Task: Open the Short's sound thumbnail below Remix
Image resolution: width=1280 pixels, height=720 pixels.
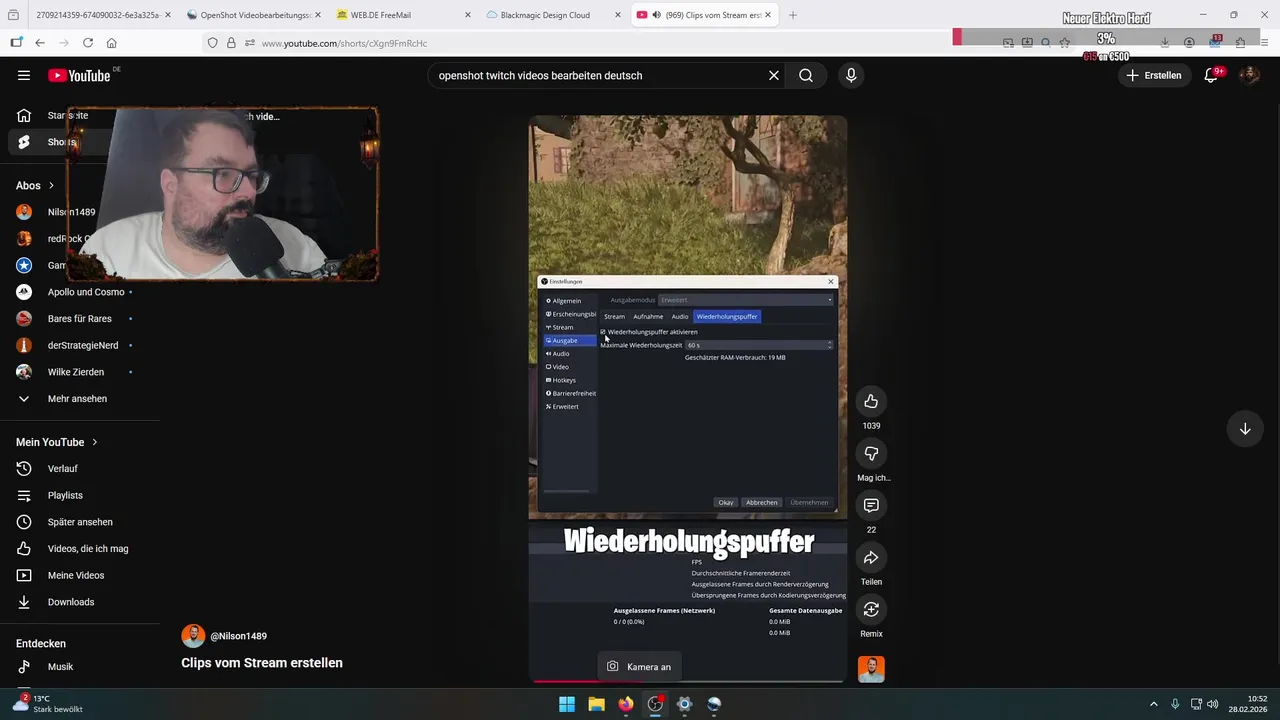Action: (871, 669)
